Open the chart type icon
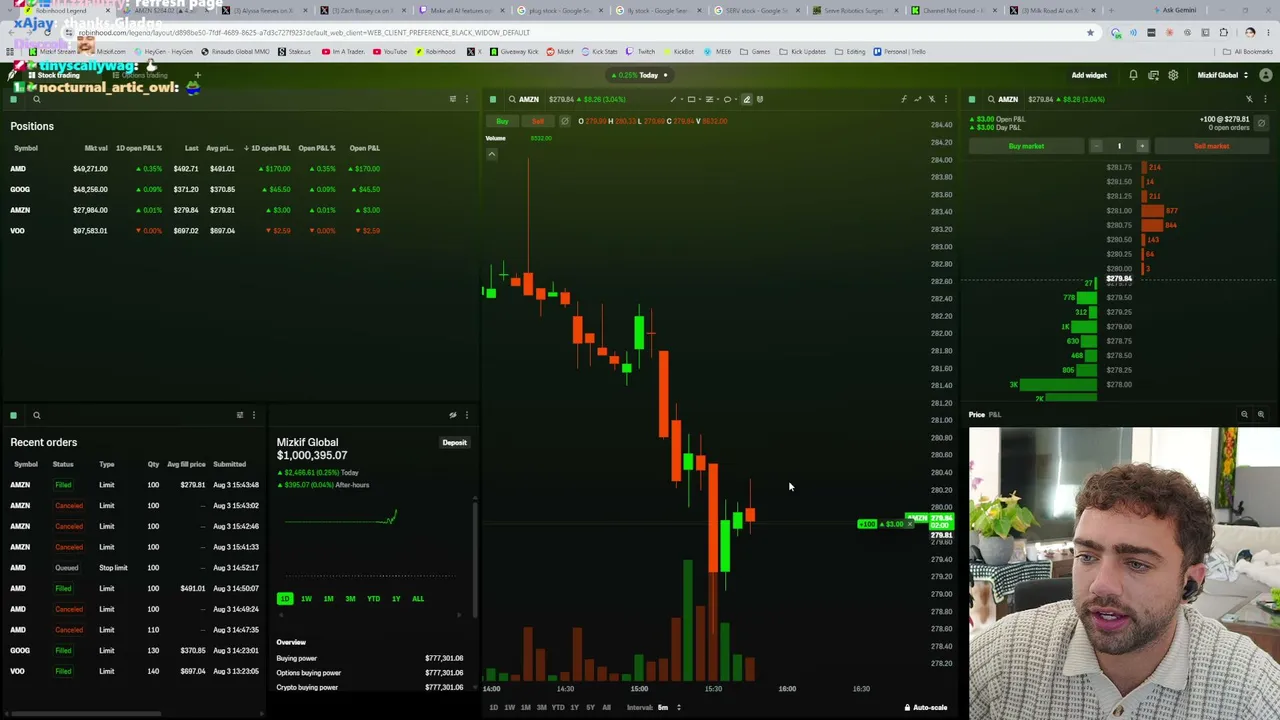Screen dimensions: 1280x720 click(x=918, y=99)
